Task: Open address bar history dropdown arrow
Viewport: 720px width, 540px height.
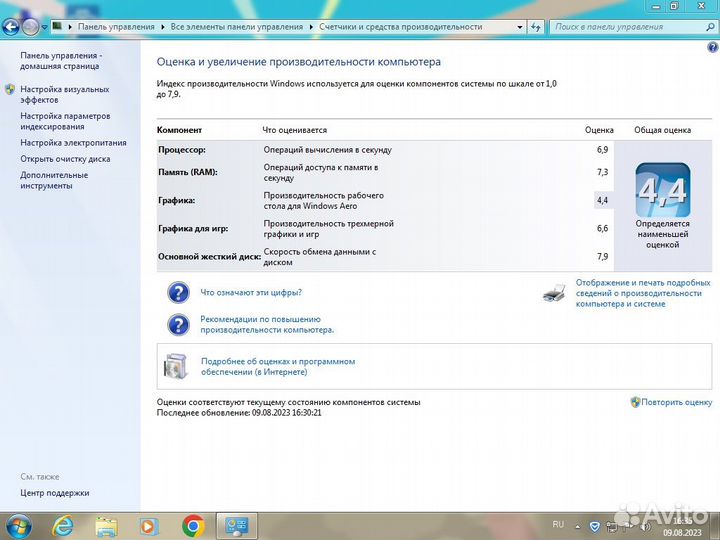Action: pyautogui.click(x=519, y=27)
